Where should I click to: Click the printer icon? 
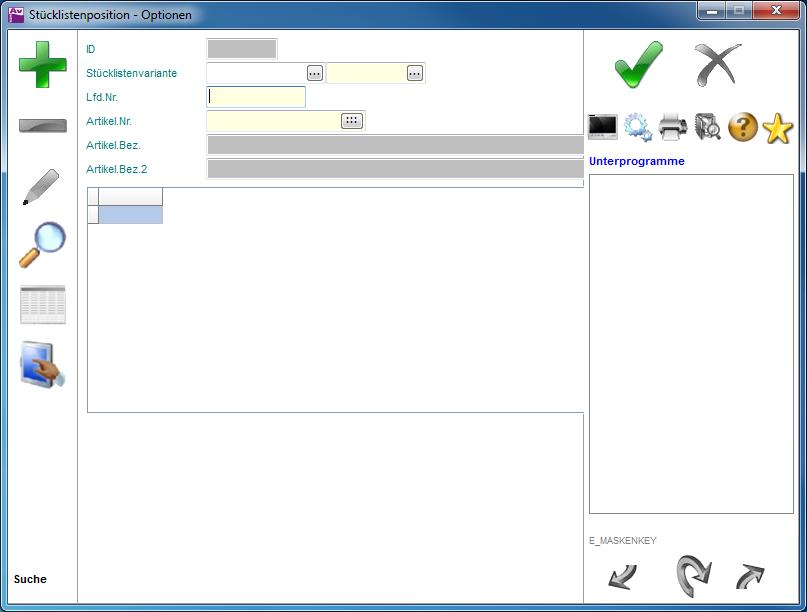(x=673, y=127)
